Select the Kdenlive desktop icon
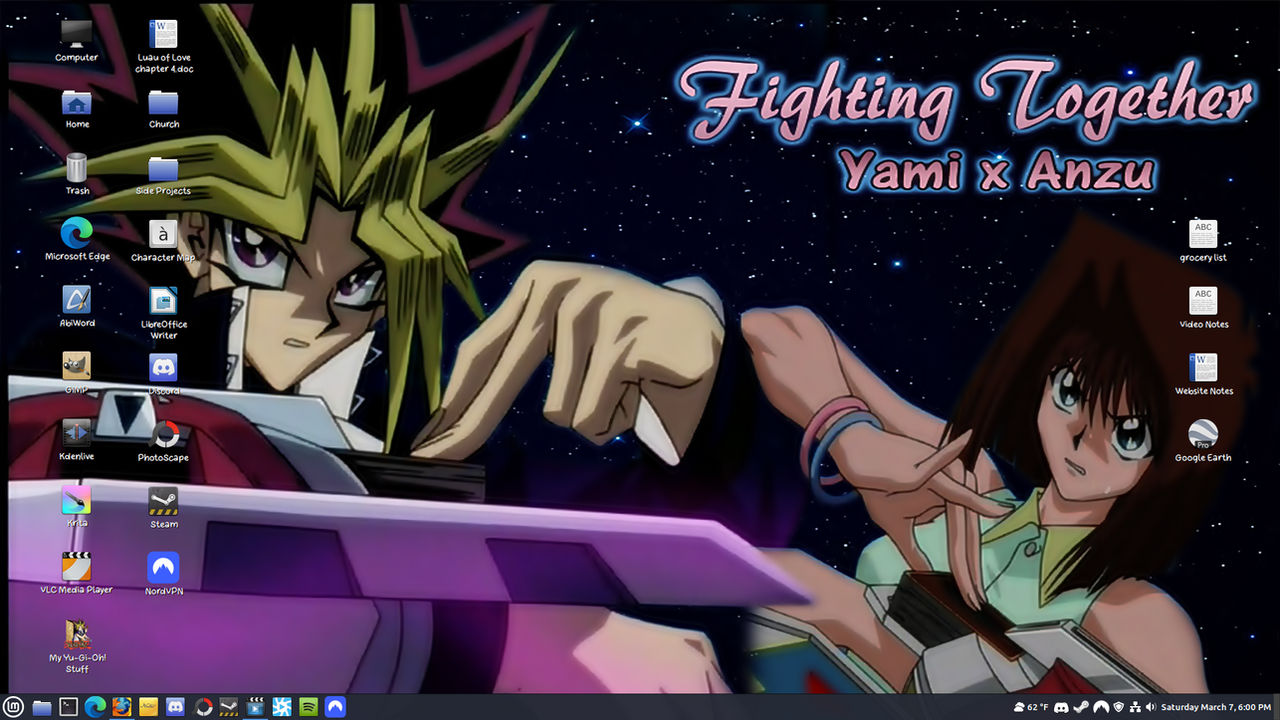The width and height of the screenshot is (1280, 720). pyautogui.click(x=77, y=440)
